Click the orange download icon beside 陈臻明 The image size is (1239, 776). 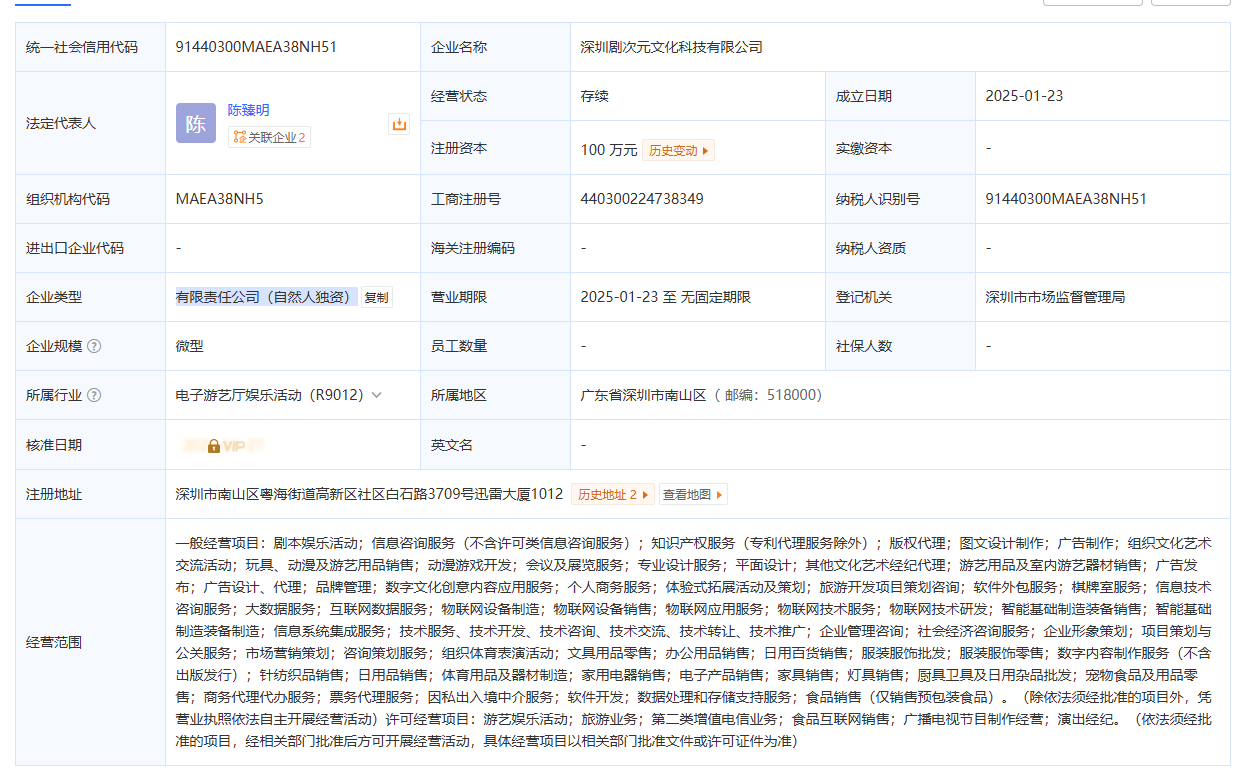[x=399, y=124]
